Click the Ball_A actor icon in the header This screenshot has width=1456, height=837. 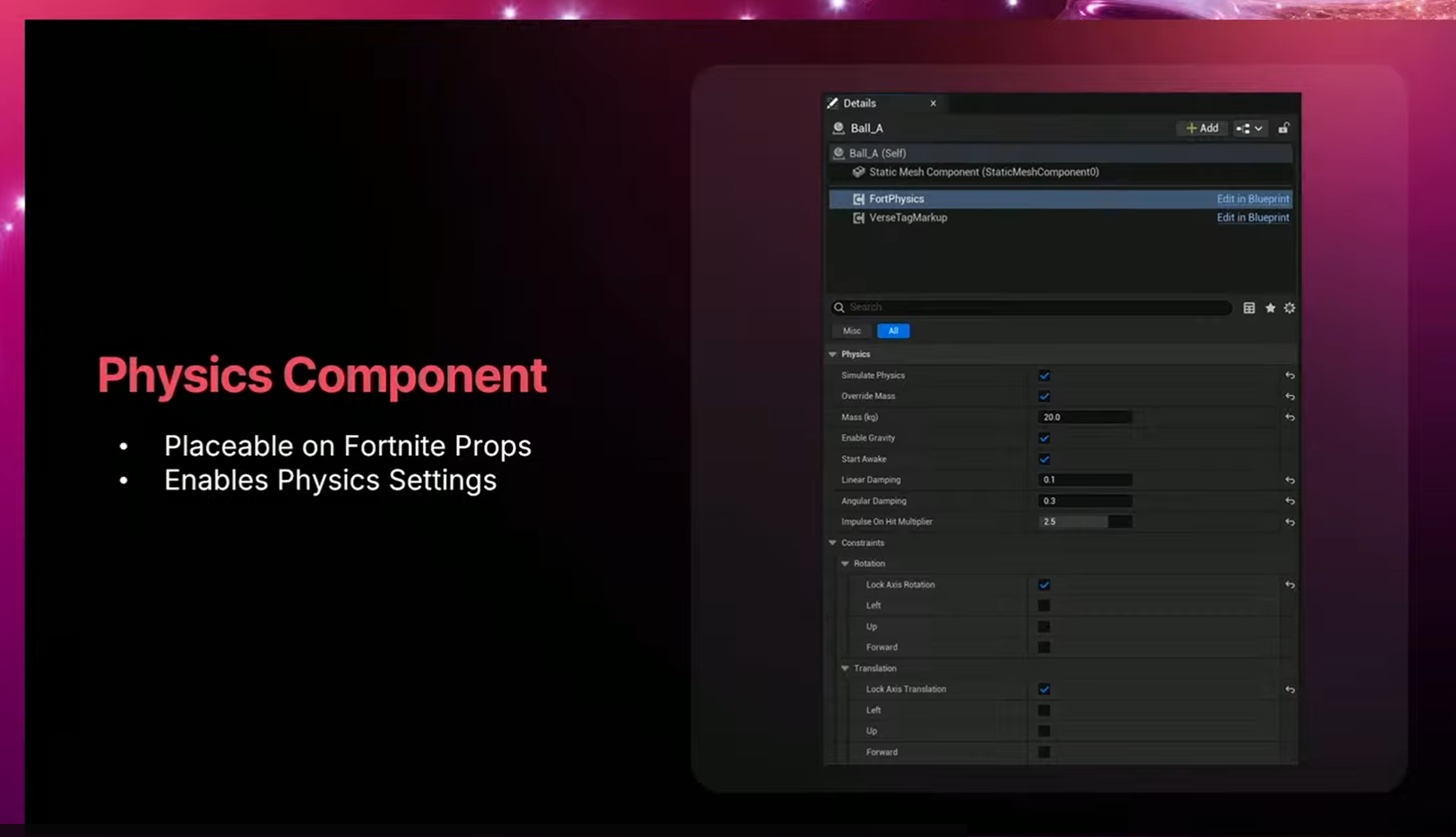click(838, 128)
